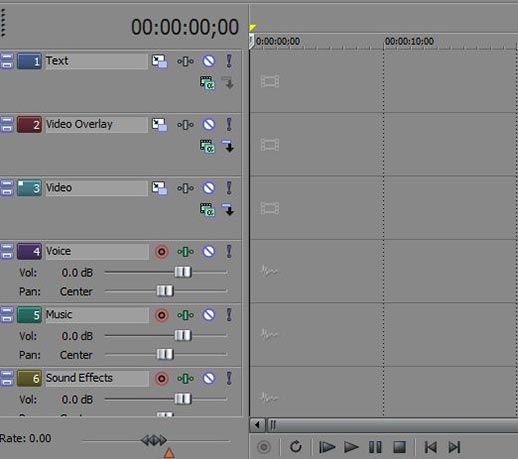Solo the Text track

[229, 61]
